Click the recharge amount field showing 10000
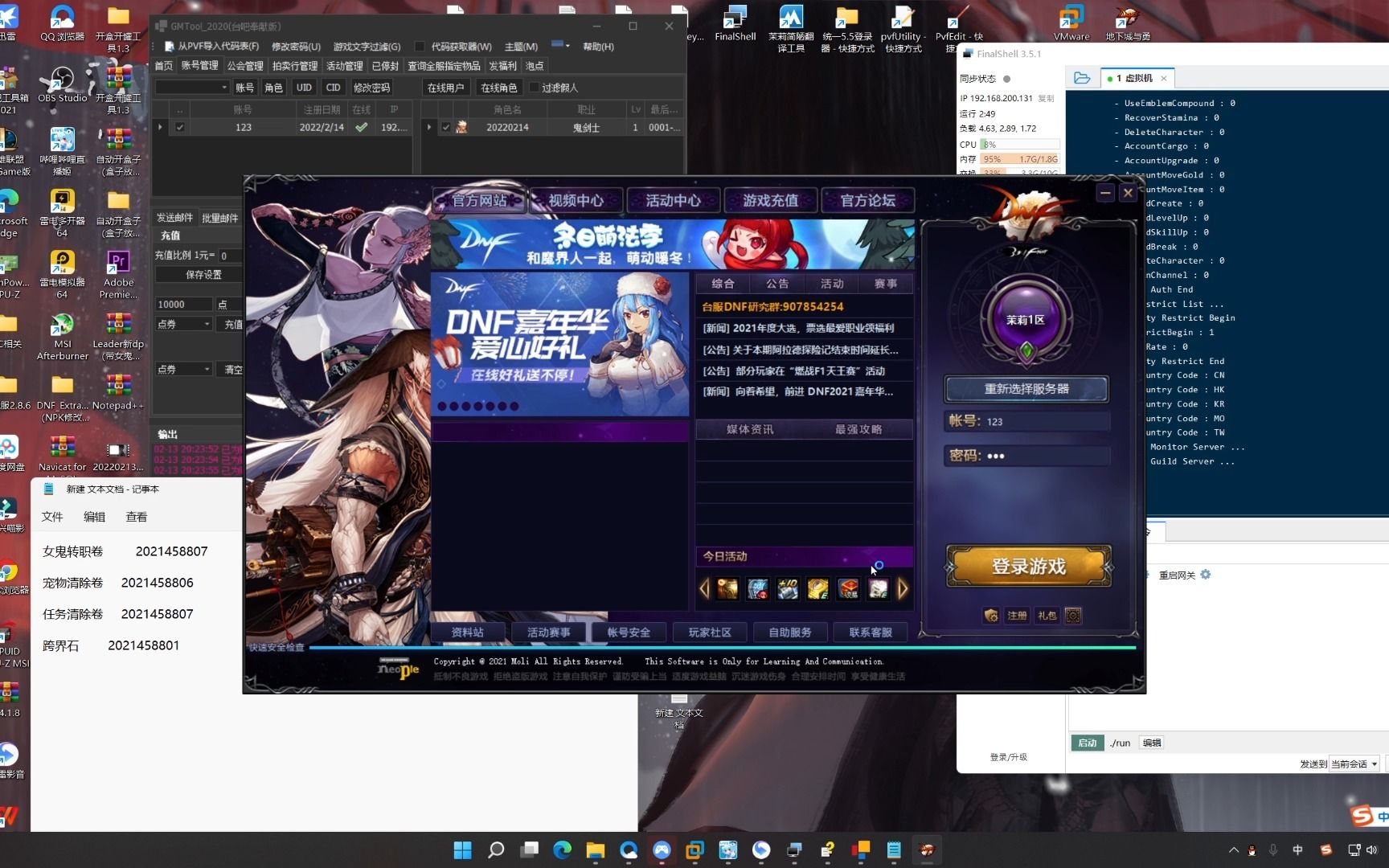The image size is (1389, 868). click(184, 304)
